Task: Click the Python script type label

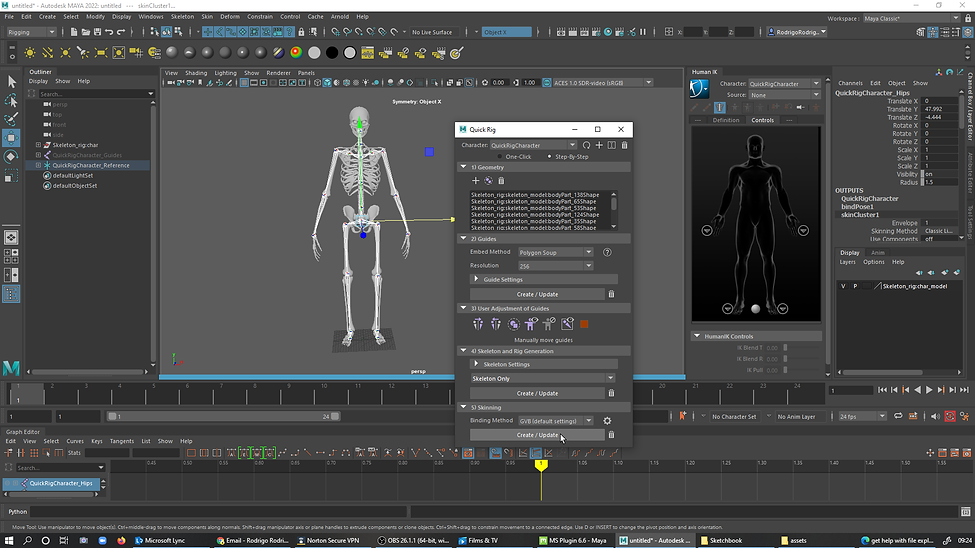Action: (17, 511)
